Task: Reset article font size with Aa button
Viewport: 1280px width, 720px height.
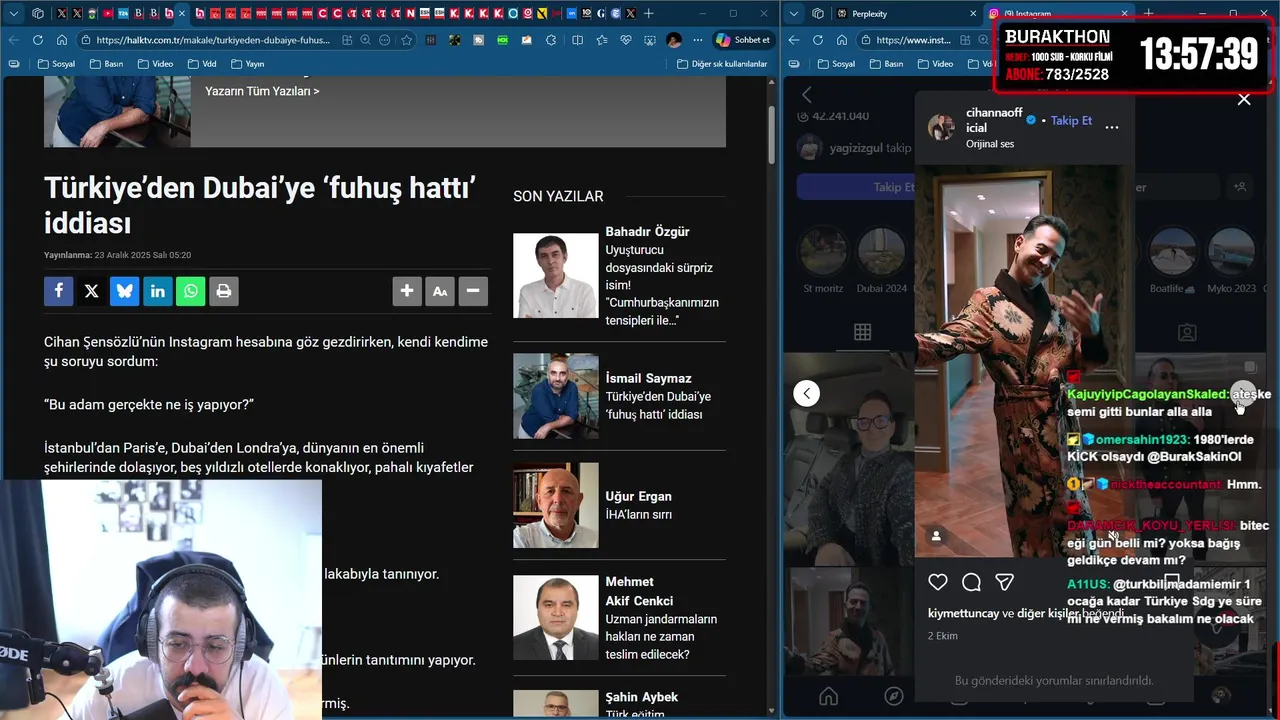Action: click(x=440, y=291)
